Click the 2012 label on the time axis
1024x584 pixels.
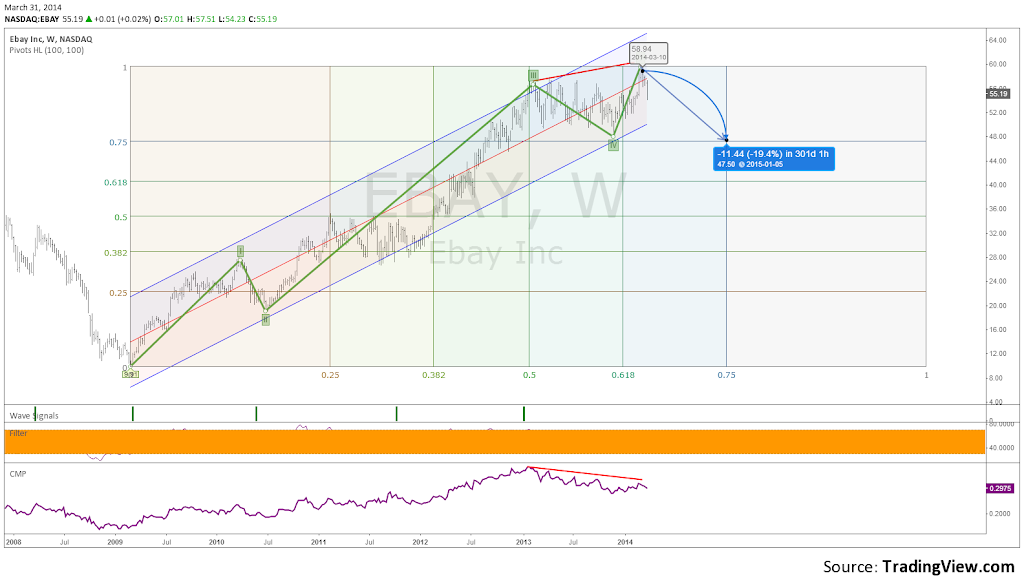pyautogui.click(x=420, y=542)
